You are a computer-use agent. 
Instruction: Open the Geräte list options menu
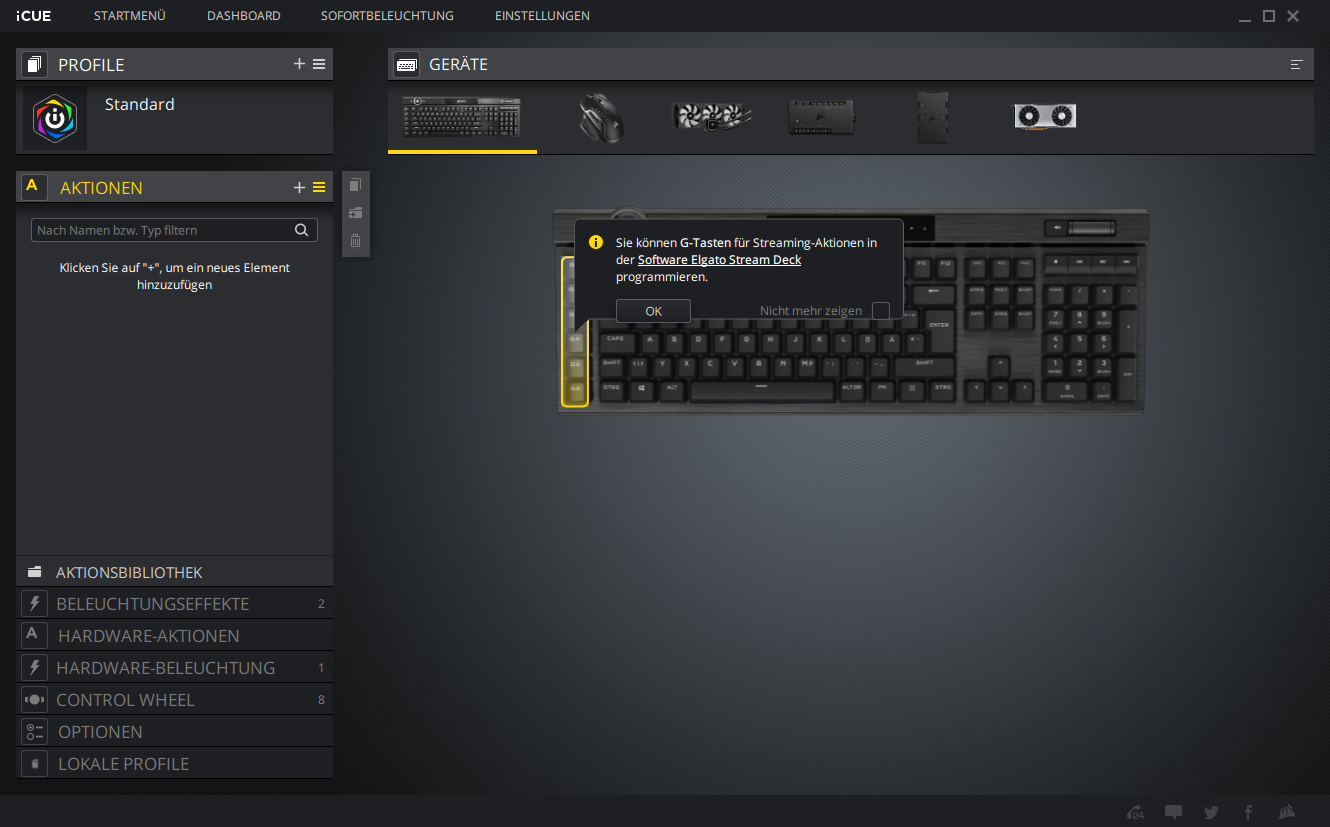(x=1297, y=65)
